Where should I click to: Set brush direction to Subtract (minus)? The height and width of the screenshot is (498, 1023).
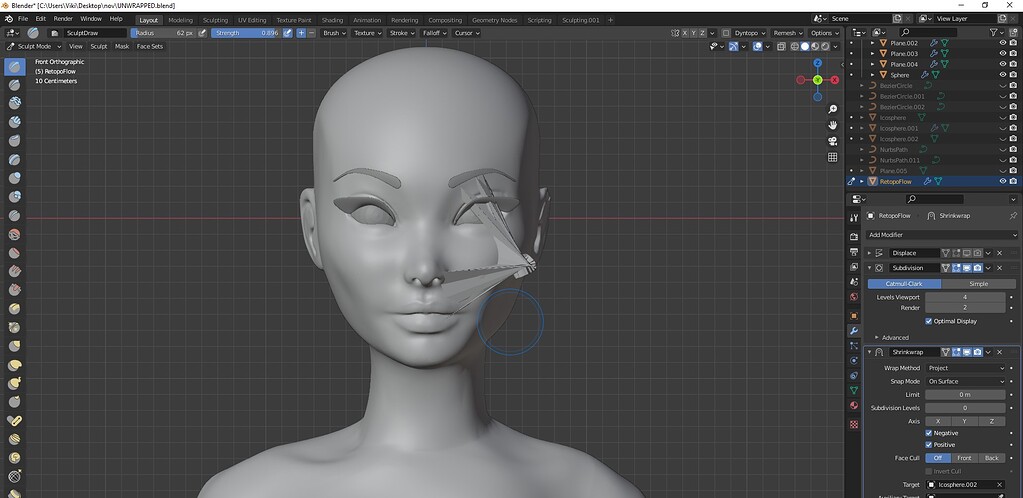click(x=311, y=33)
